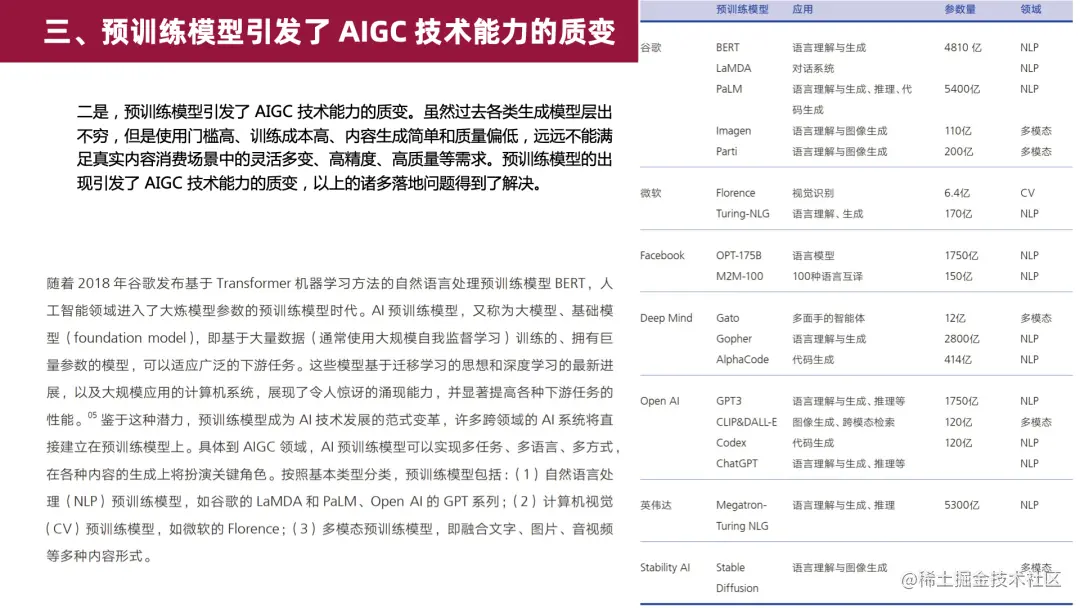1080x608 pixels.
Task: Select the OPT-175B model cell
Action: [x=738, y=255]
